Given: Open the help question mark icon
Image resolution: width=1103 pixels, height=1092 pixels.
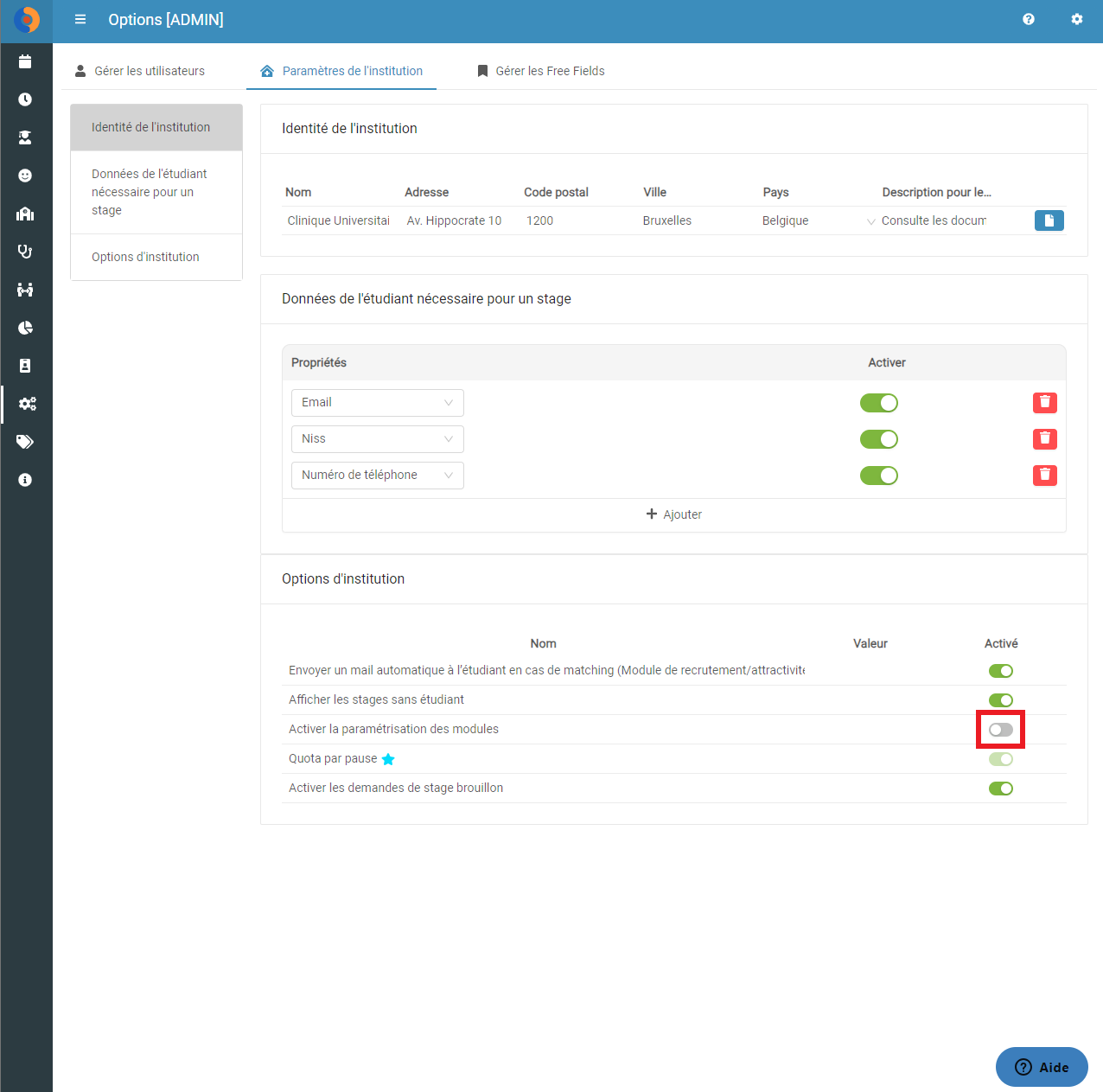Looking at the screenshot, I should [1029, 19].
